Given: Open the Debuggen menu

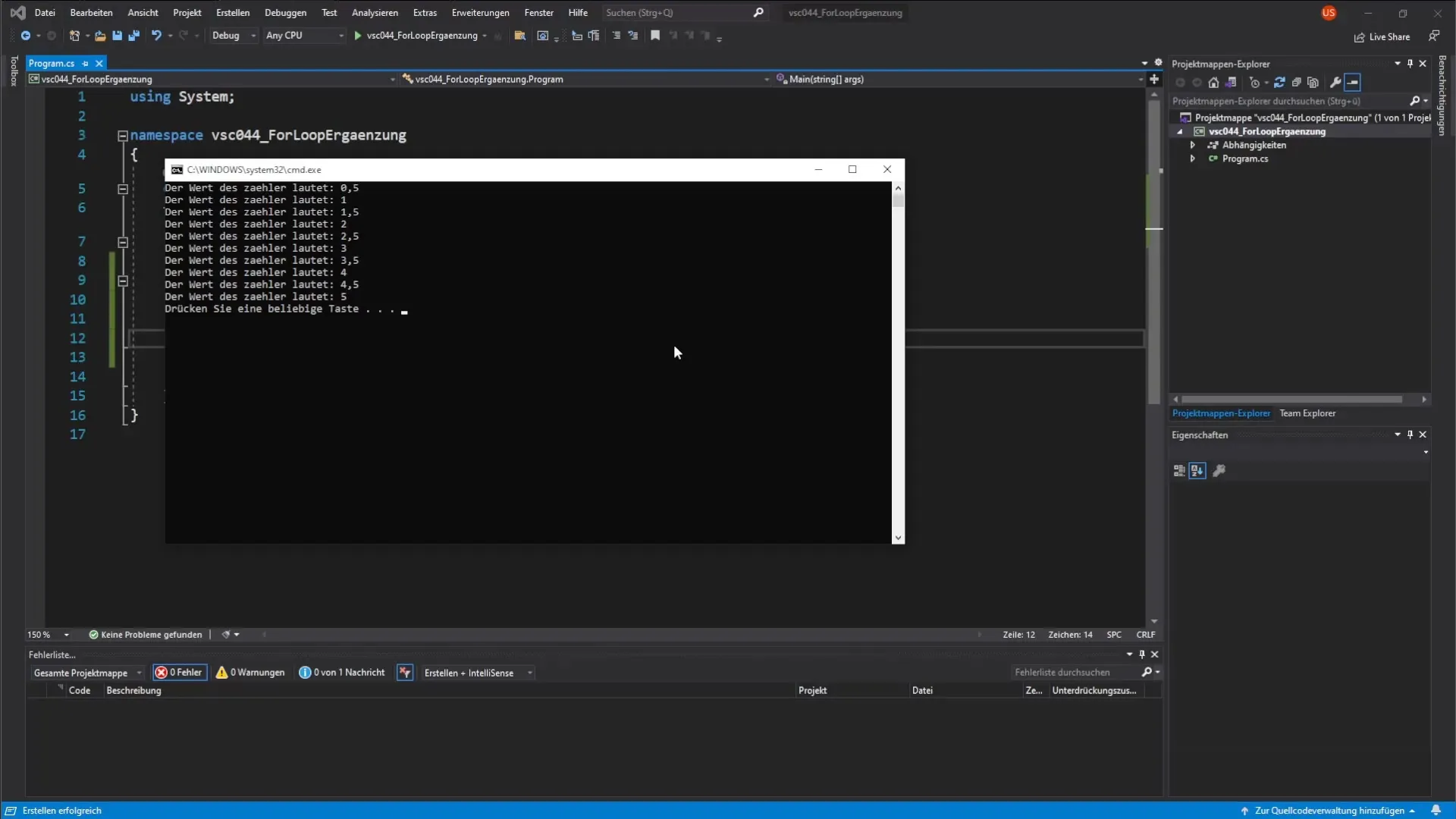Looking at the screenshot, I should pyautogui.click(x=285, y=13).
